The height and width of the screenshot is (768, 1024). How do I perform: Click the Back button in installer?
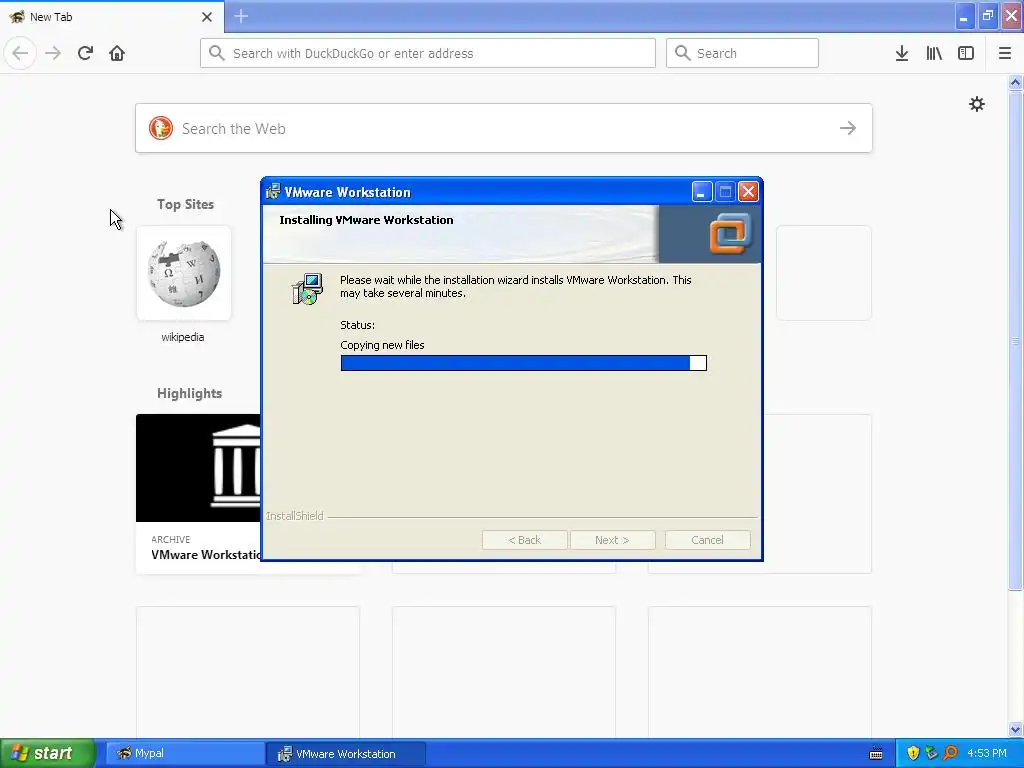(524, 540)
